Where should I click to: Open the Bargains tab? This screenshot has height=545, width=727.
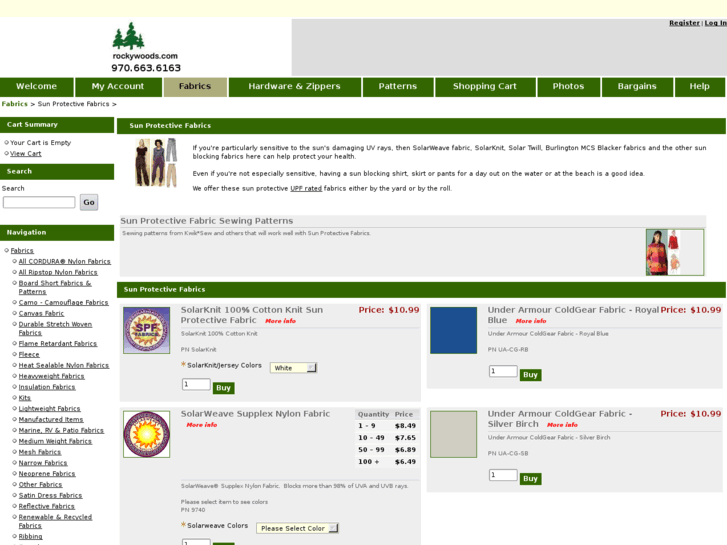[x=637, y=87]
